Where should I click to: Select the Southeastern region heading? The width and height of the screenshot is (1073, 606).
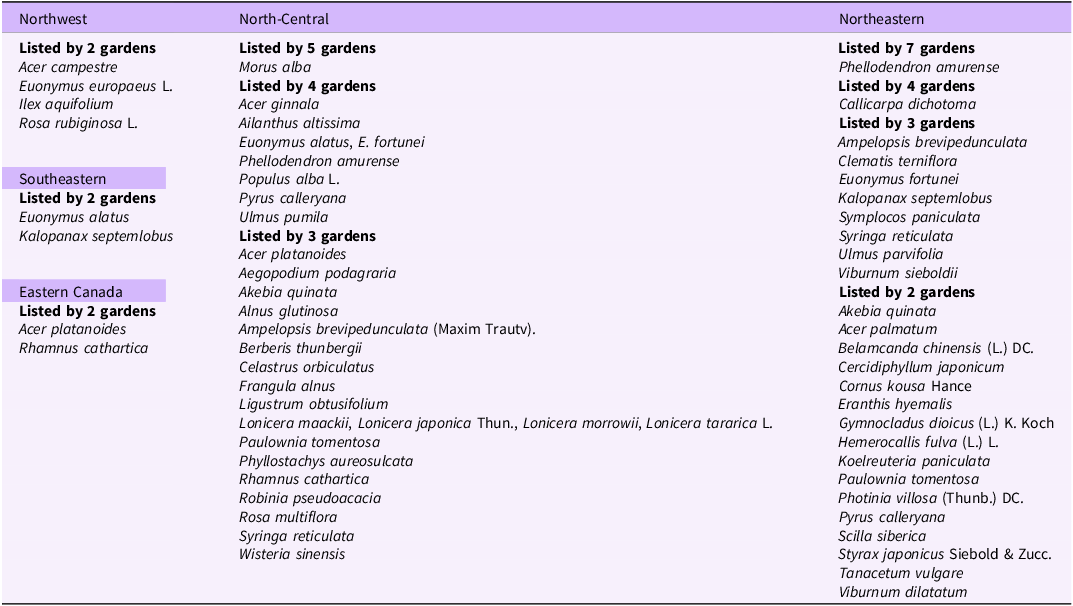pos(63,179)
